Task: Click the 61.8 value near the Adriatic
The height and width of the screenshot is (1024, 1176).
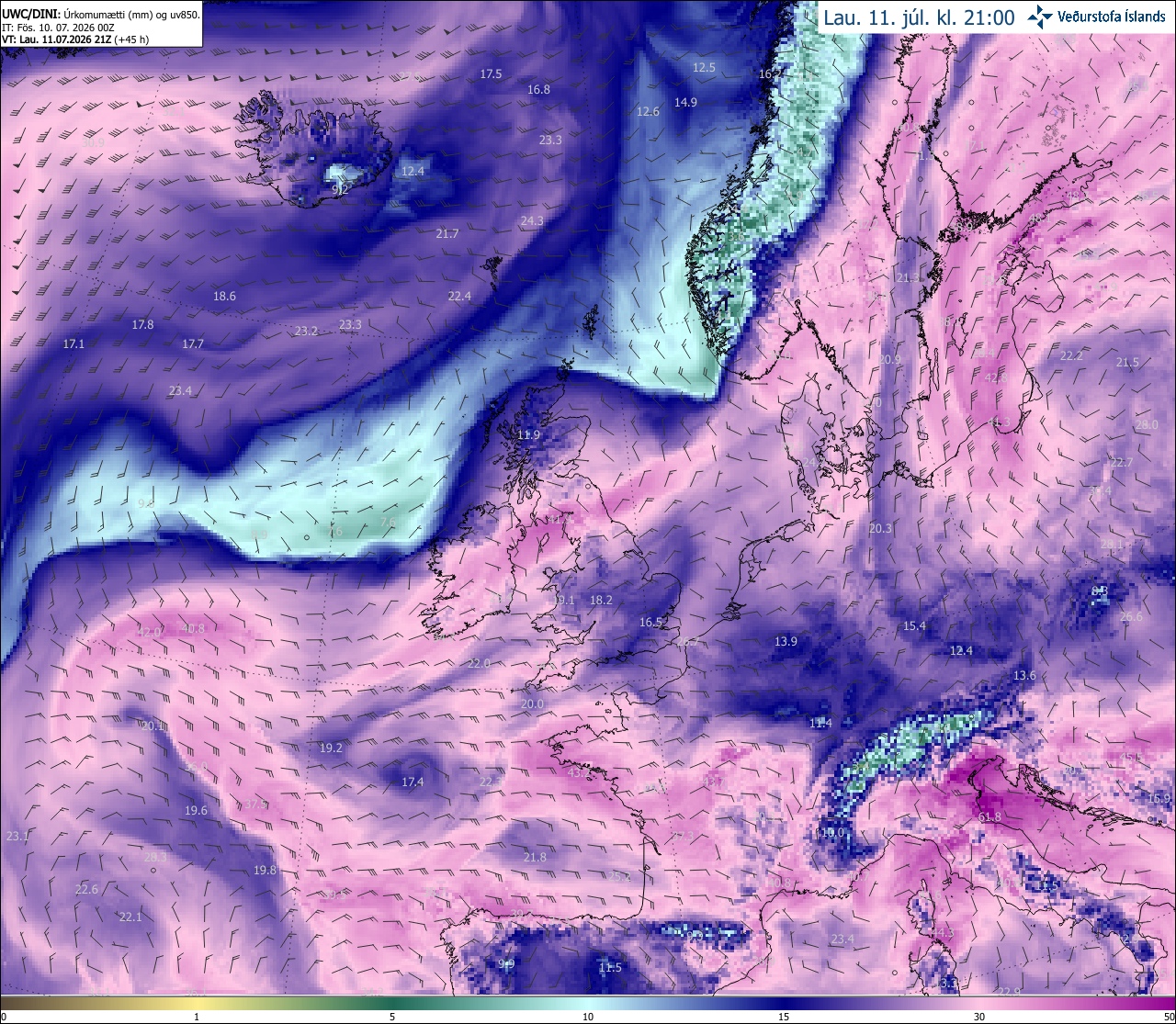Action: click(x=989, y=816)
